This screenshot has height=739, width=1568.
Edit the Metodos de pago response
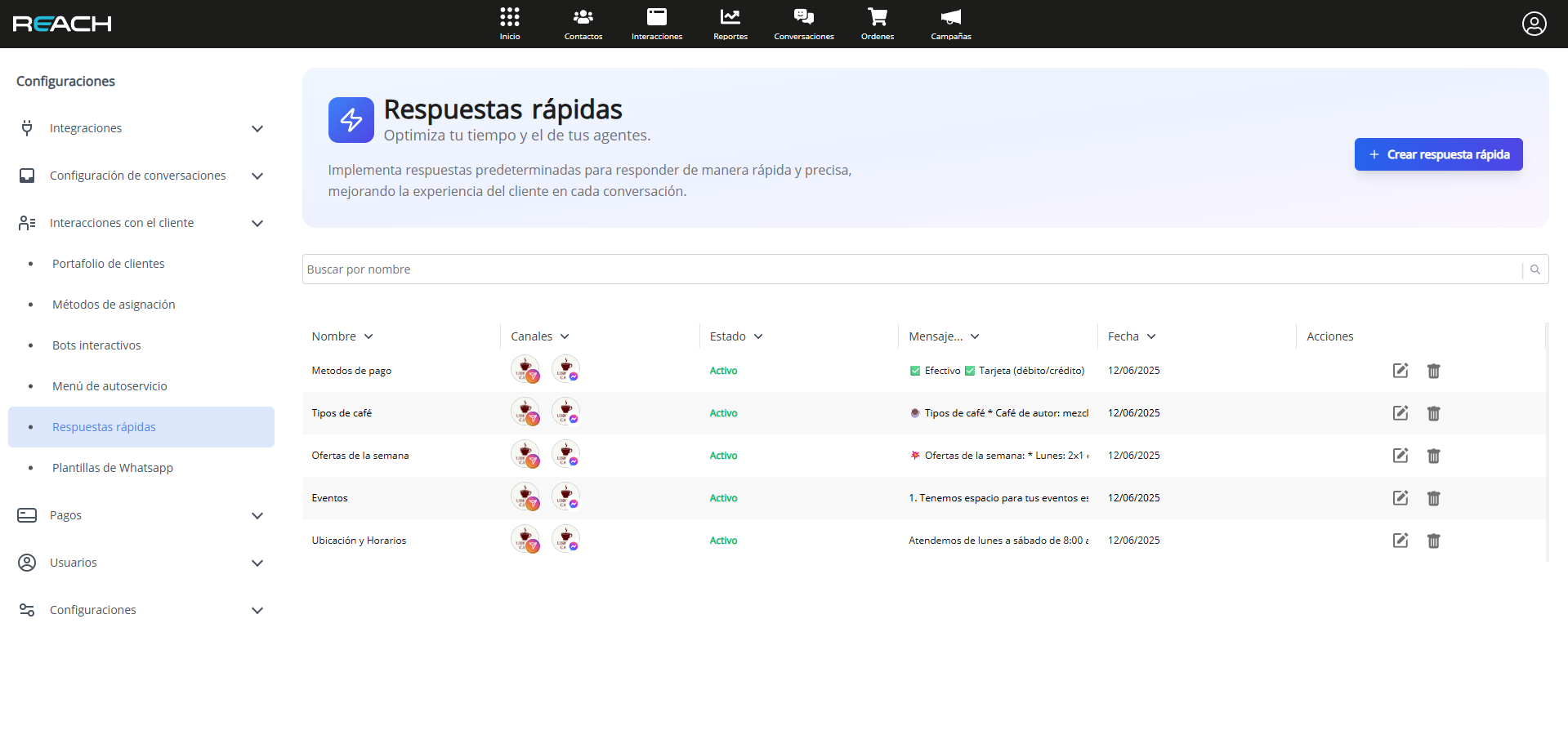pyautogui.click(x=1400, y=371)
